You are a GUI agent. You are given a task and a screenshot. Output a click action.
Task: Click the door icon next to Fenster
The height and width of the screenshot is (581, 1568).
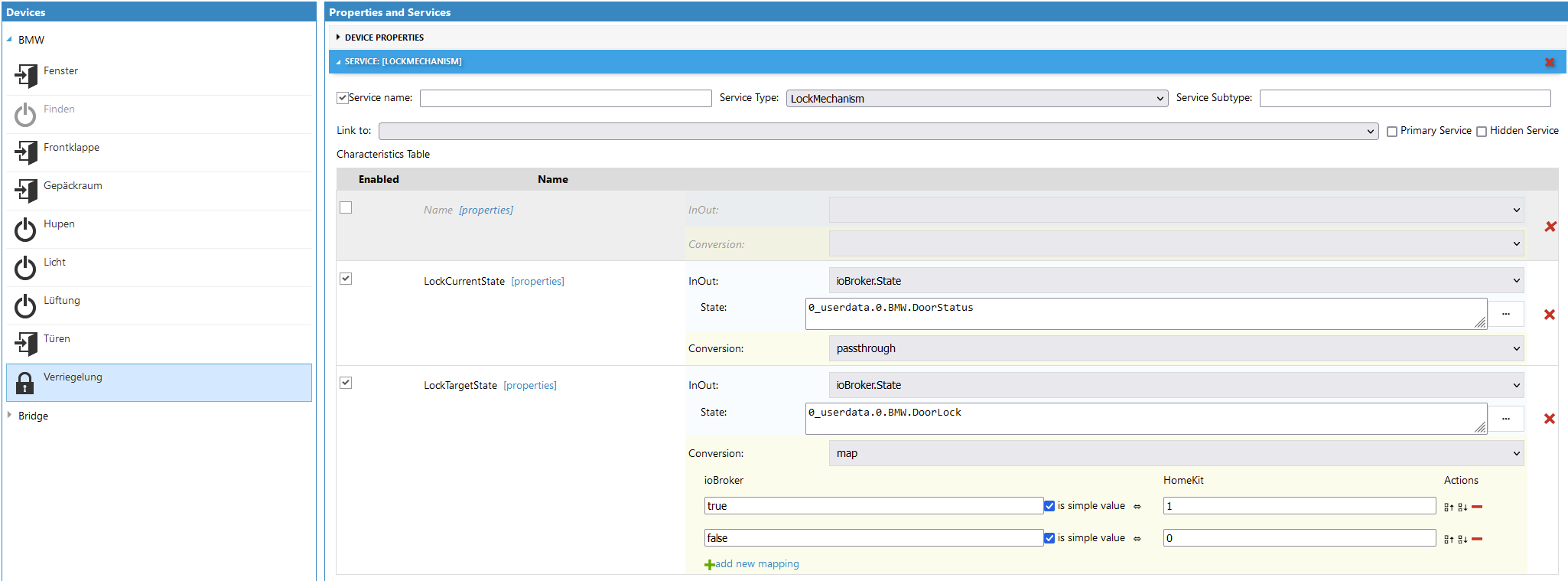click(25, 76)
